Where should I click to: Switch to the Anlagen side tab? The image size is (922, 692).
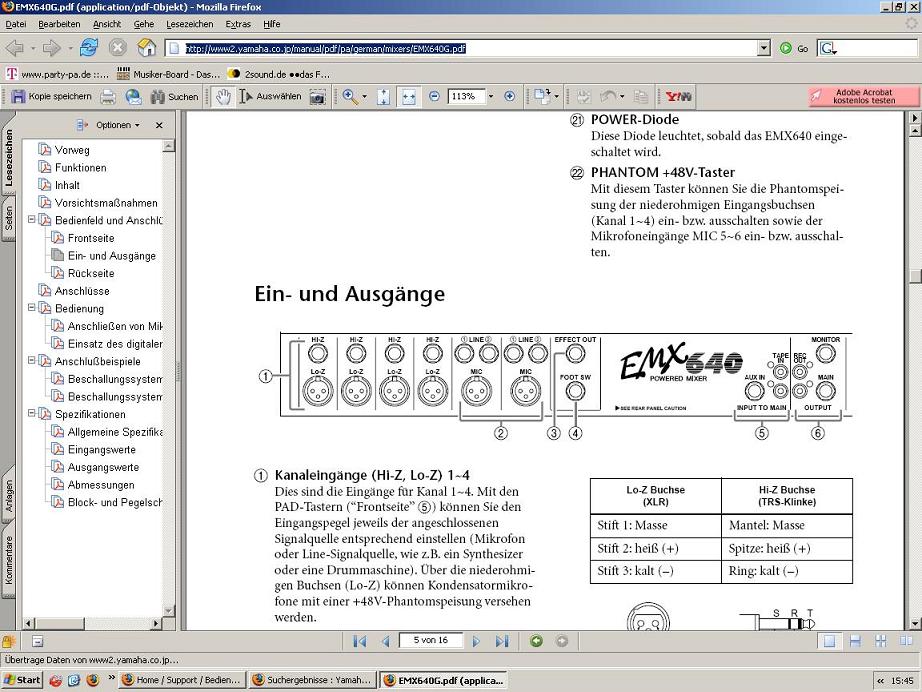8,496
